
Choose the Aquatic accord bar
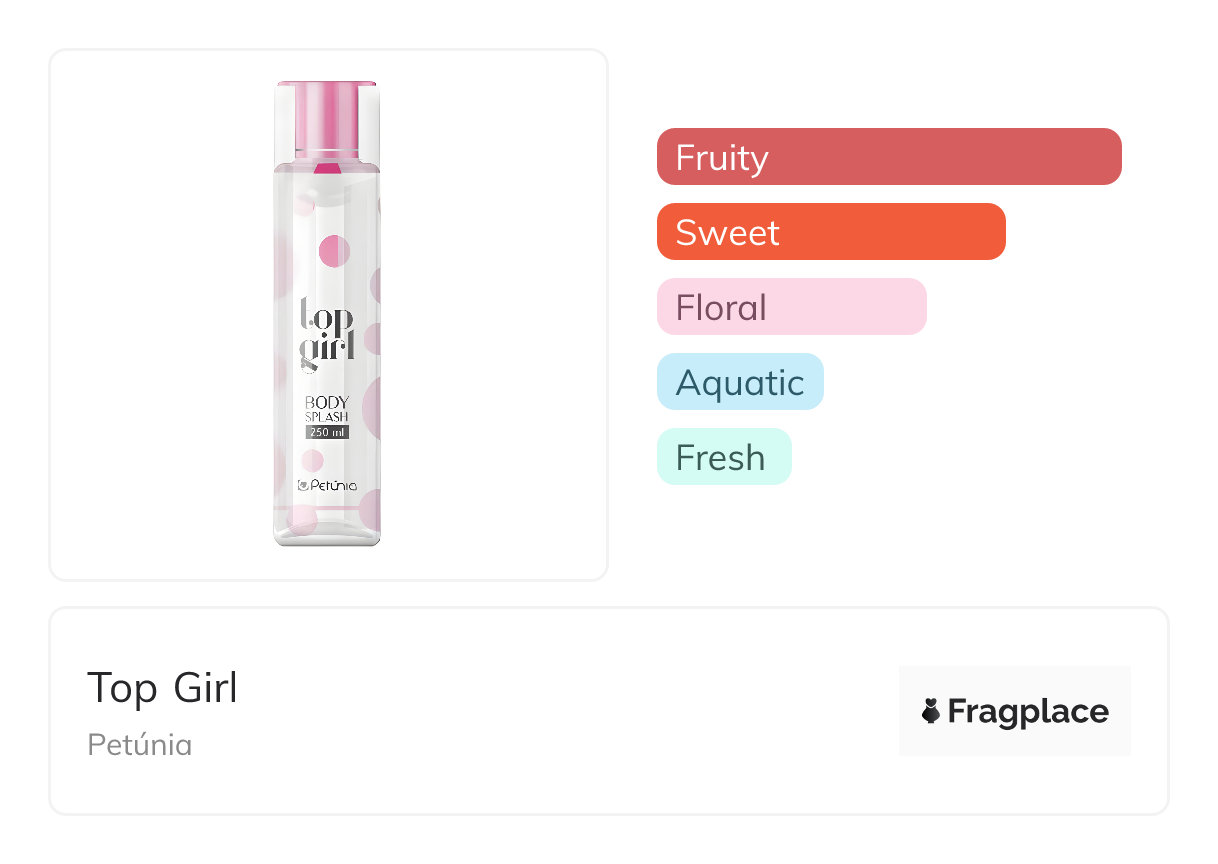[x=740, y=382]
